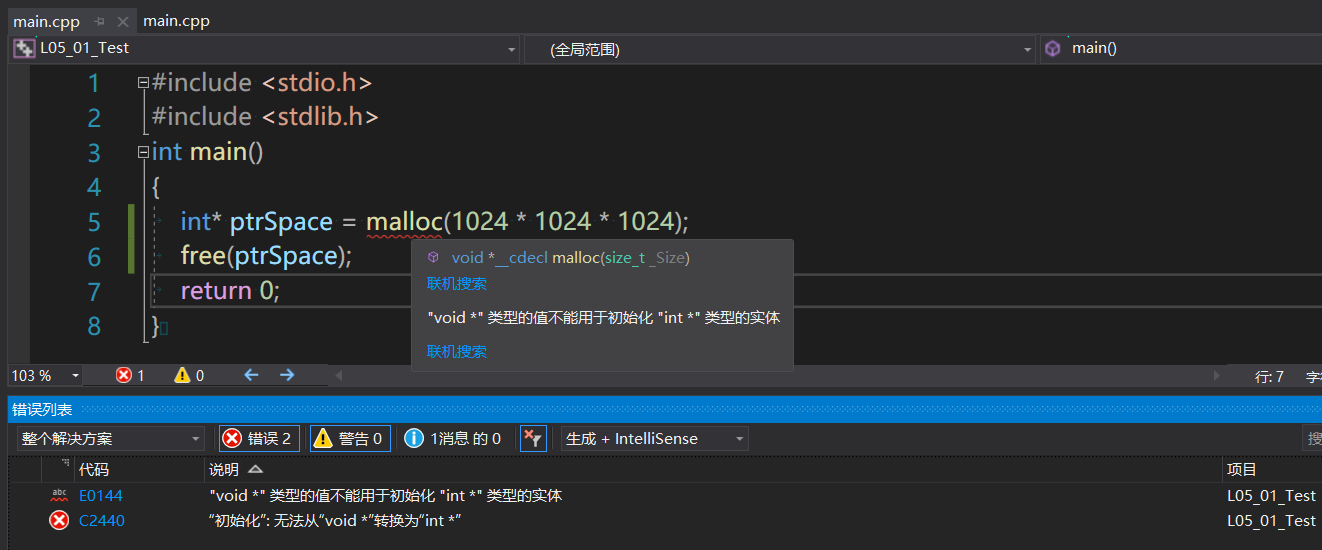This screenshot has height=550, width=1322.
Task: Click the abc IntelliSense icon beside E0144
Action: click(59, 495)
